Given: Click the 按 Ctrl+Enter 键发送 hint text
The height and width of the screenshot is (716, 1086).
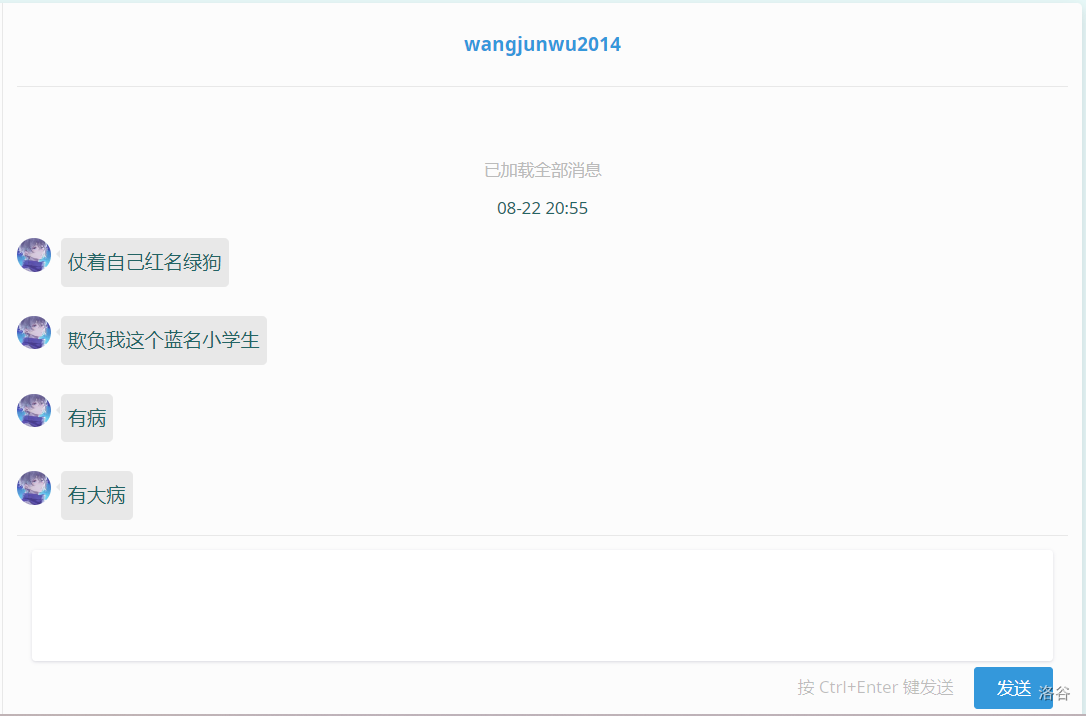Looking at the screenshot, I should click(x=875, y=687).
